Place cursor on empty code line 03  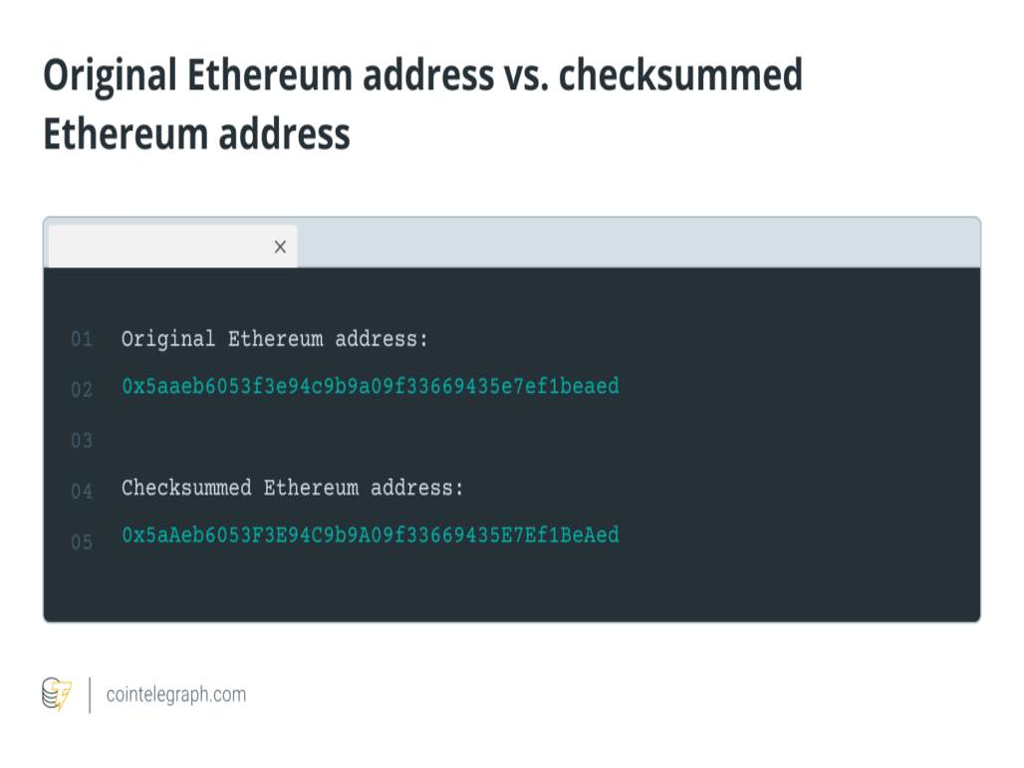tap(400, 440)
